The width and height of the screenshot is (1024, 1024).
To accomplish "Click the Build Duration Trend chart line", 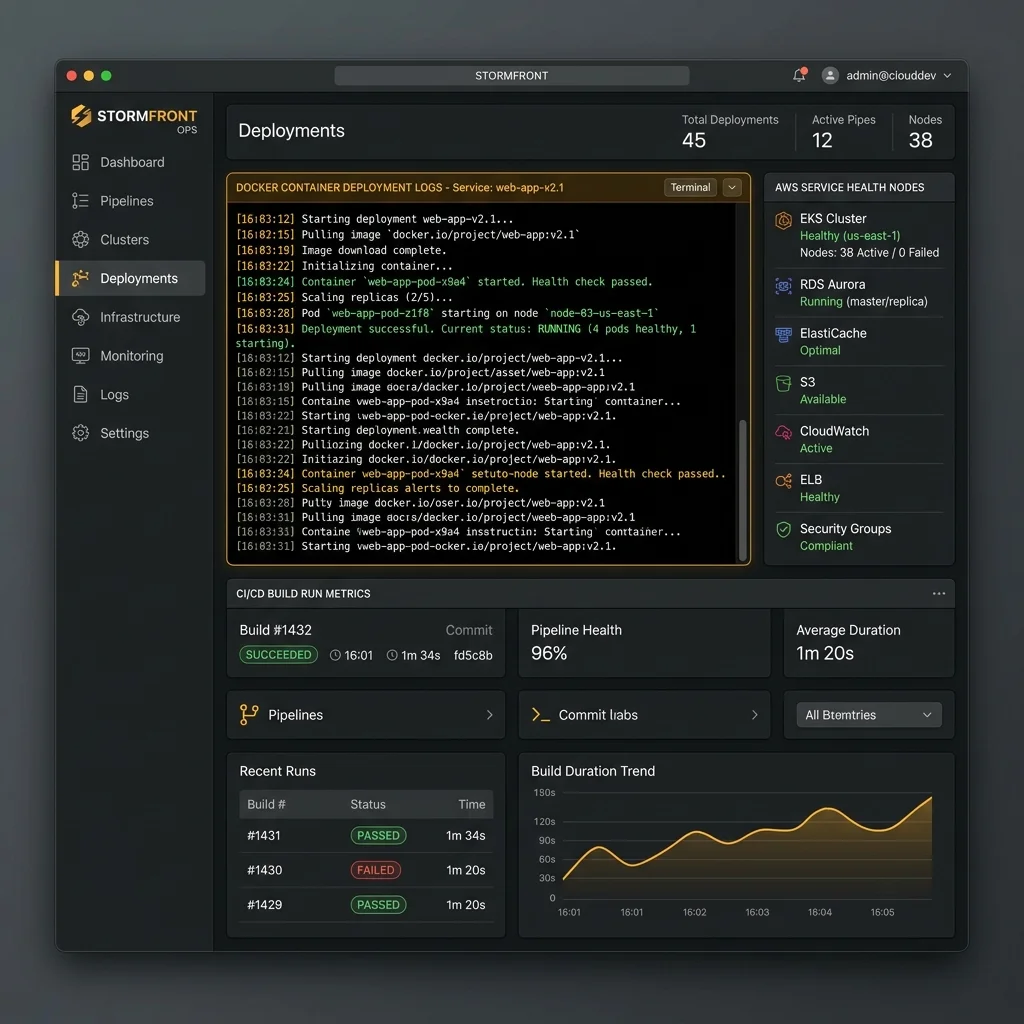I will click(748, 836).
